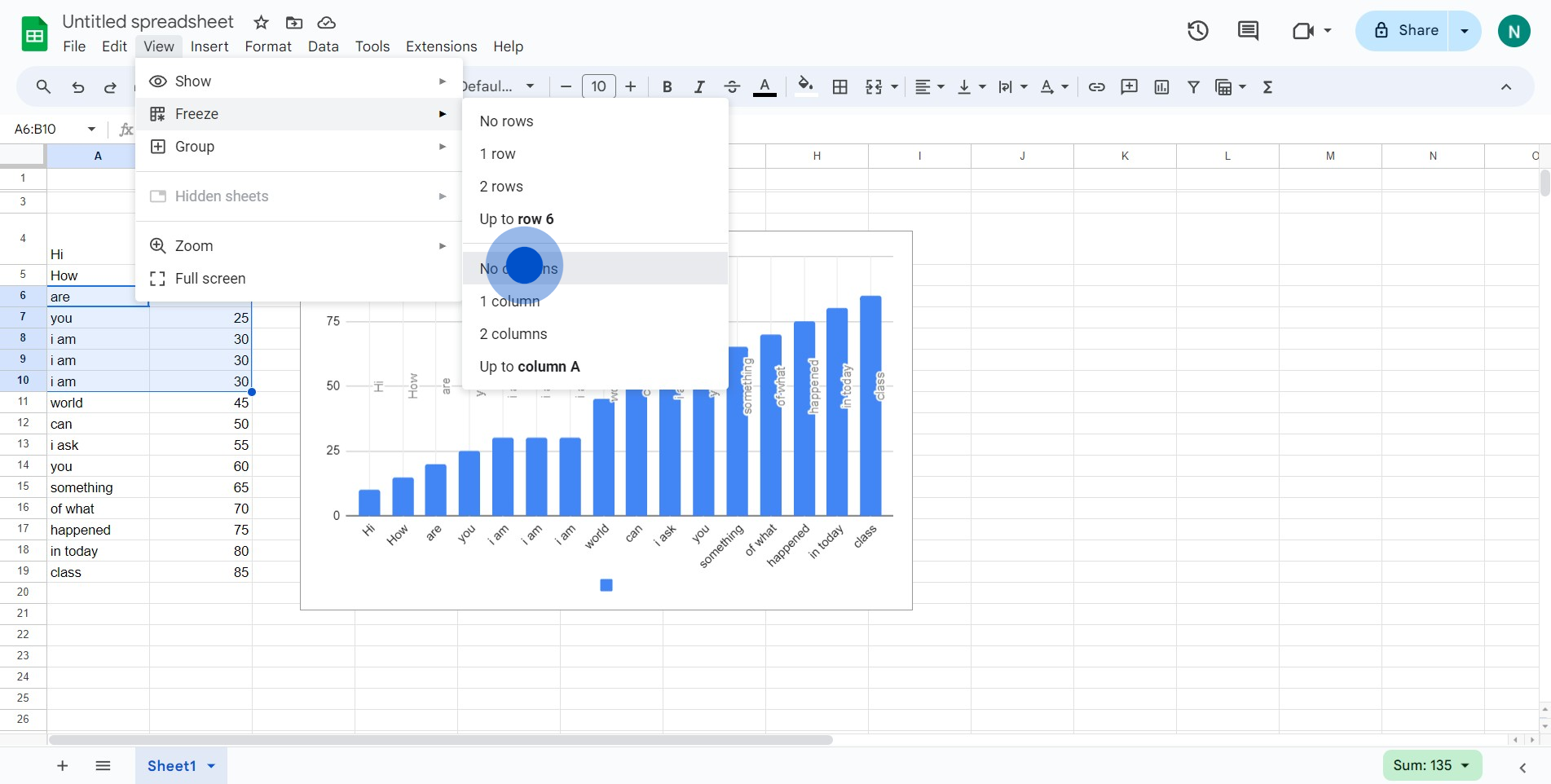Open the Share options dropdown arrow
This screenshot has height=784, width=1551.
[x=1465, y=31]
